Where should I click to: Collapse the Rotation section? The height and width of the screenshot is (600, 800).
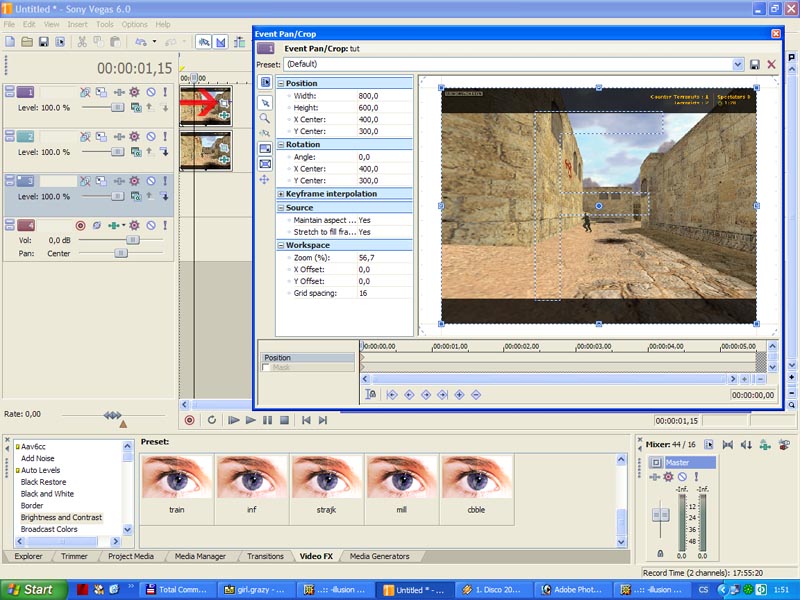click(281, 144)
